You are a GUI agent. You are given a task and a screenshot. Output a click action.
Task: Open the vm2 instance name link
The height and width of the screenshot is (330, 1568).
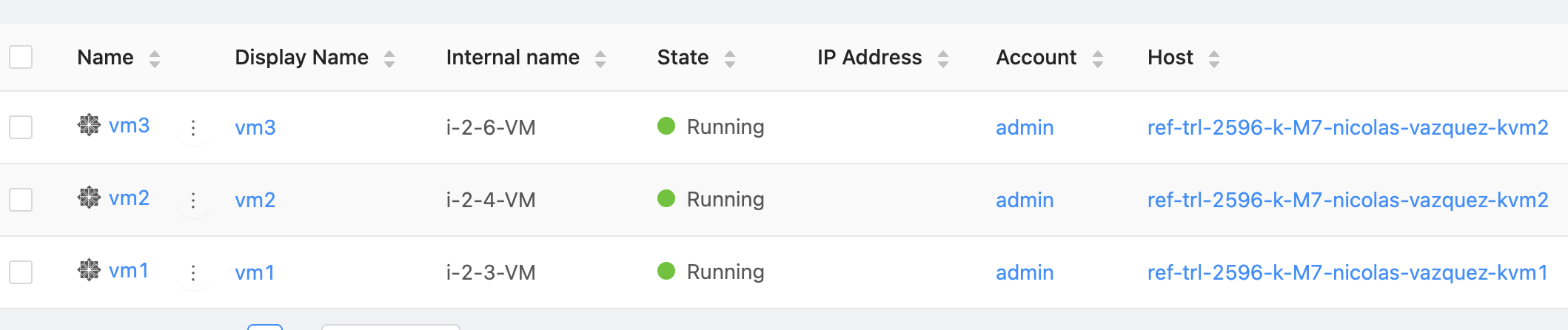tap(129, 198)
